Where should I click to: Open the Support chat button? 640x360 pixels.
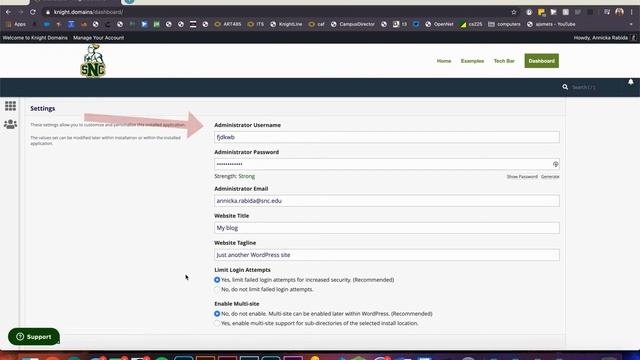tap(34, 337)
